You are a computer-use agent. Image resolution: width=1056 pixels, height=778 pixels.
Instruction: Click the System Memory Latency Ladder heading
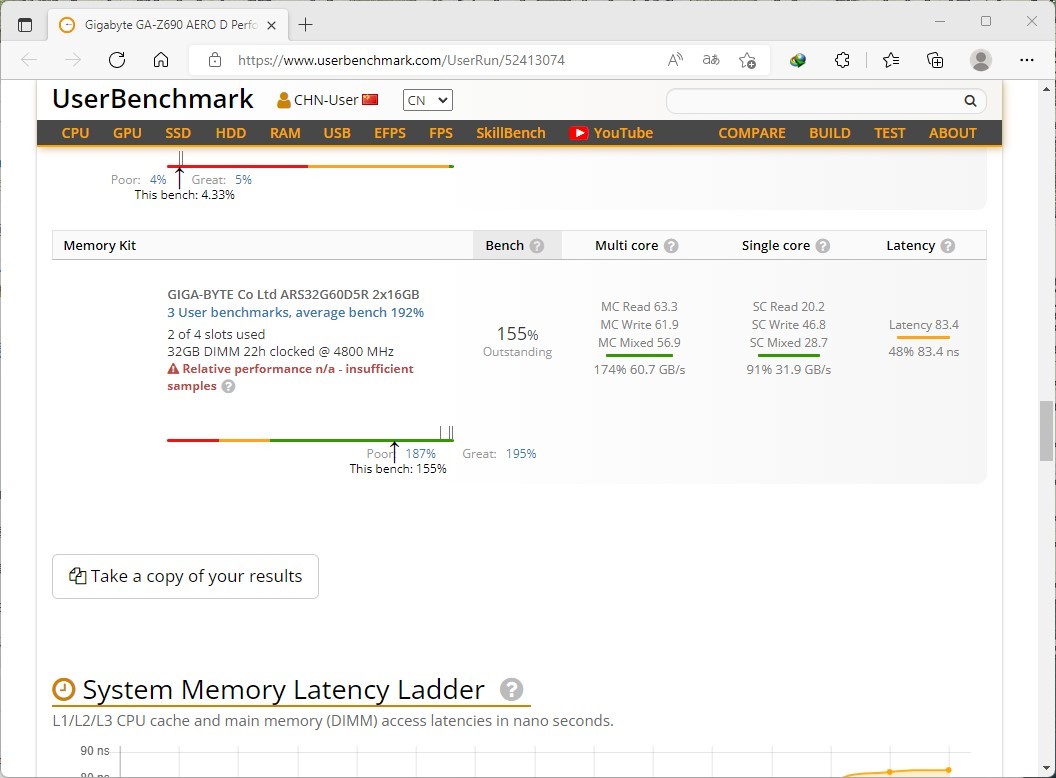point(283,690)
